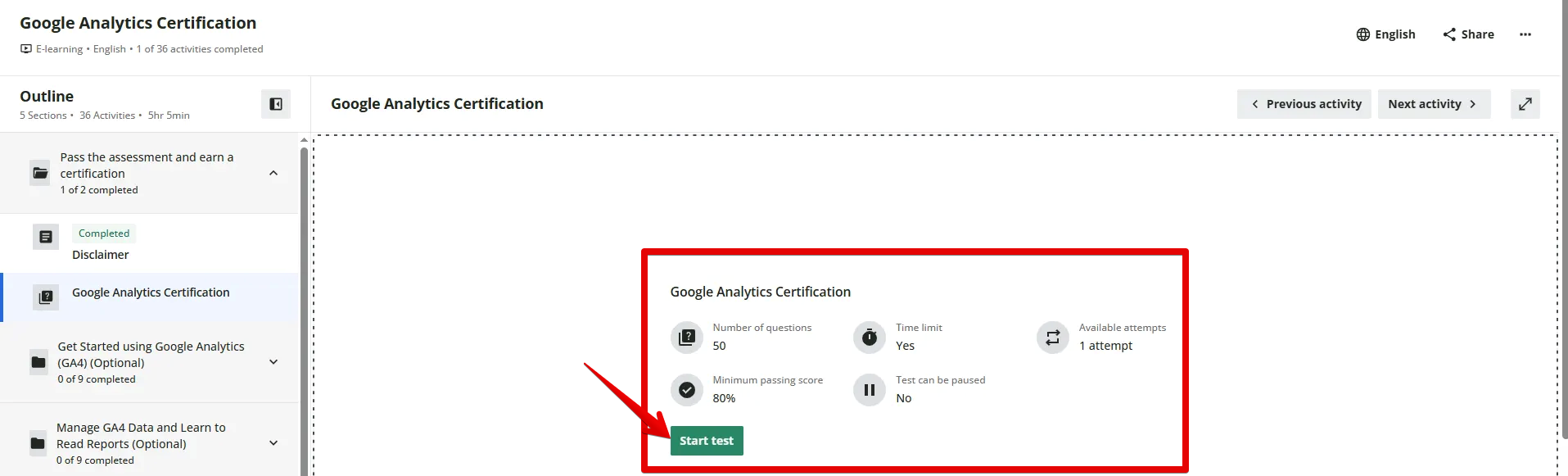
Task: Click the folder icon for Get Started section
Action: (x=38, y=362)
